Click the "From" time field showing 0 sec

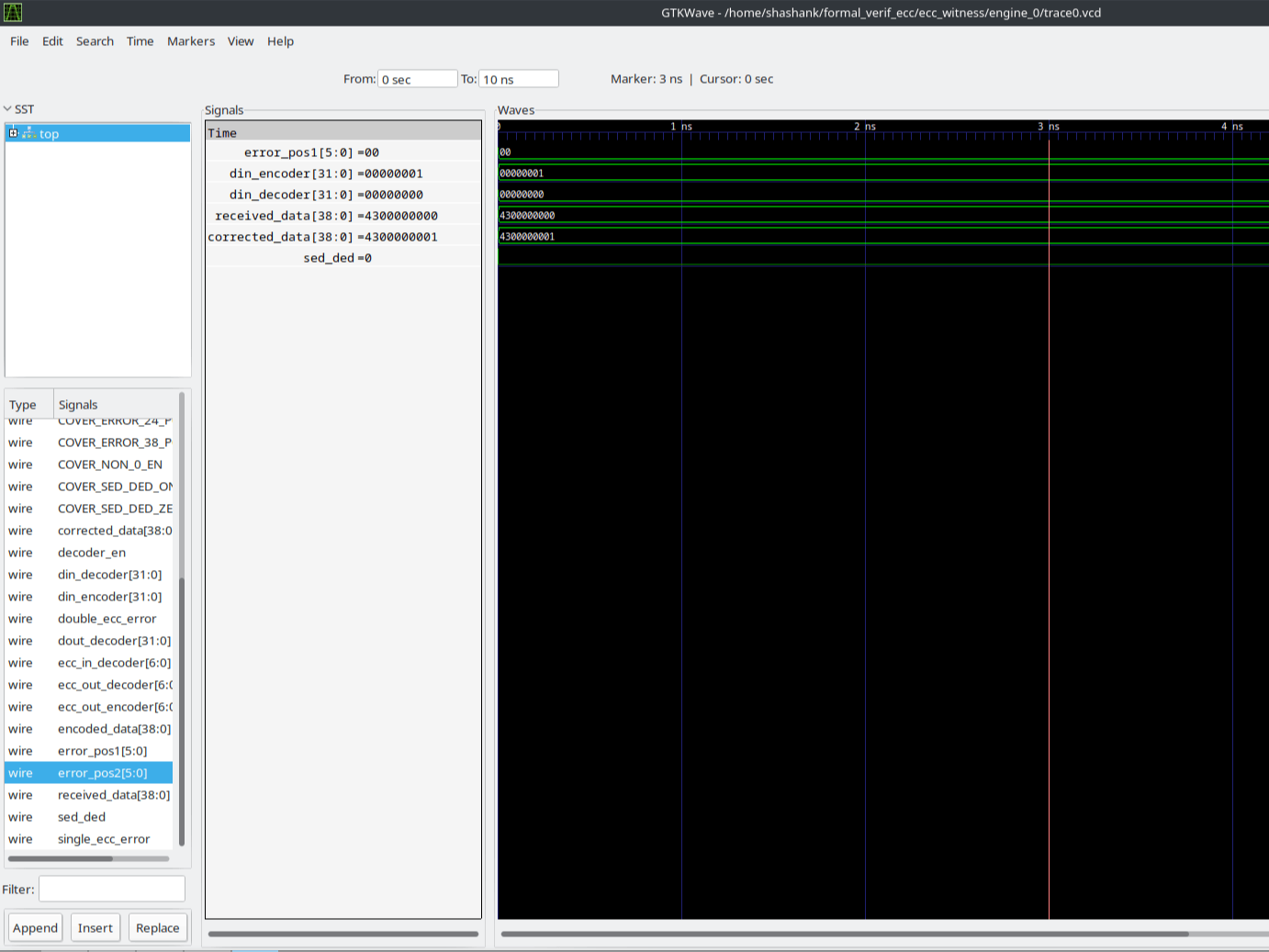[x=418, y=78]
